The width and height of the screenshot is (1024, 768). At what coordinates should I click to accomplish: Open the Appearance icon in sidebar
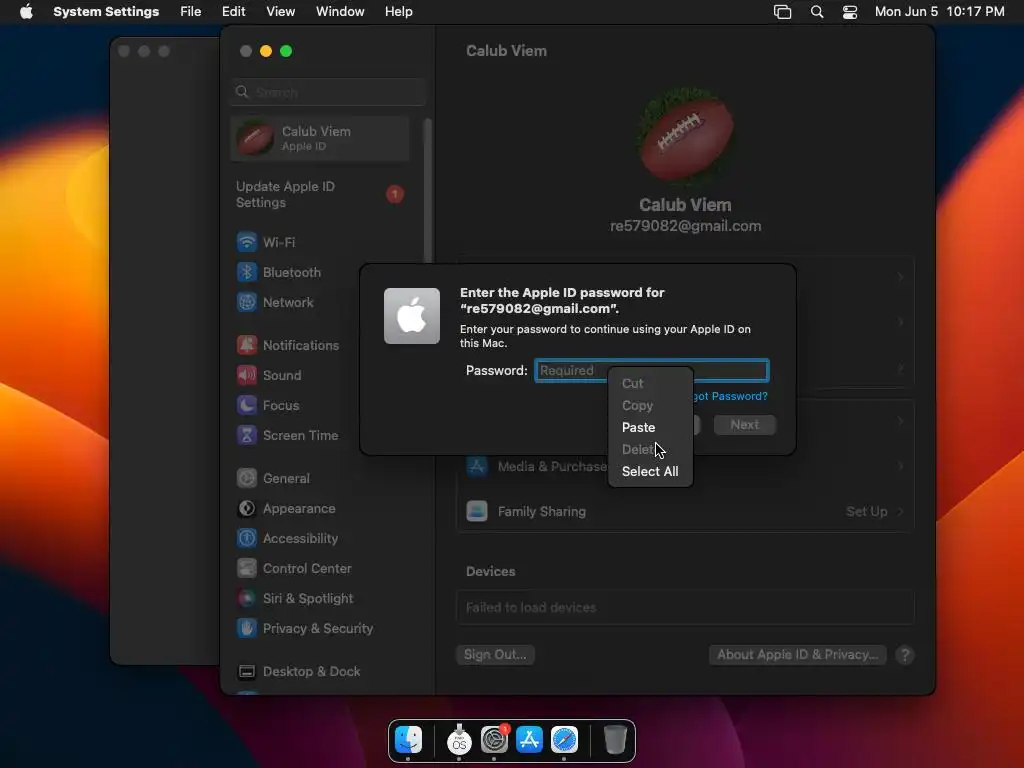click(x=246, y=508)
